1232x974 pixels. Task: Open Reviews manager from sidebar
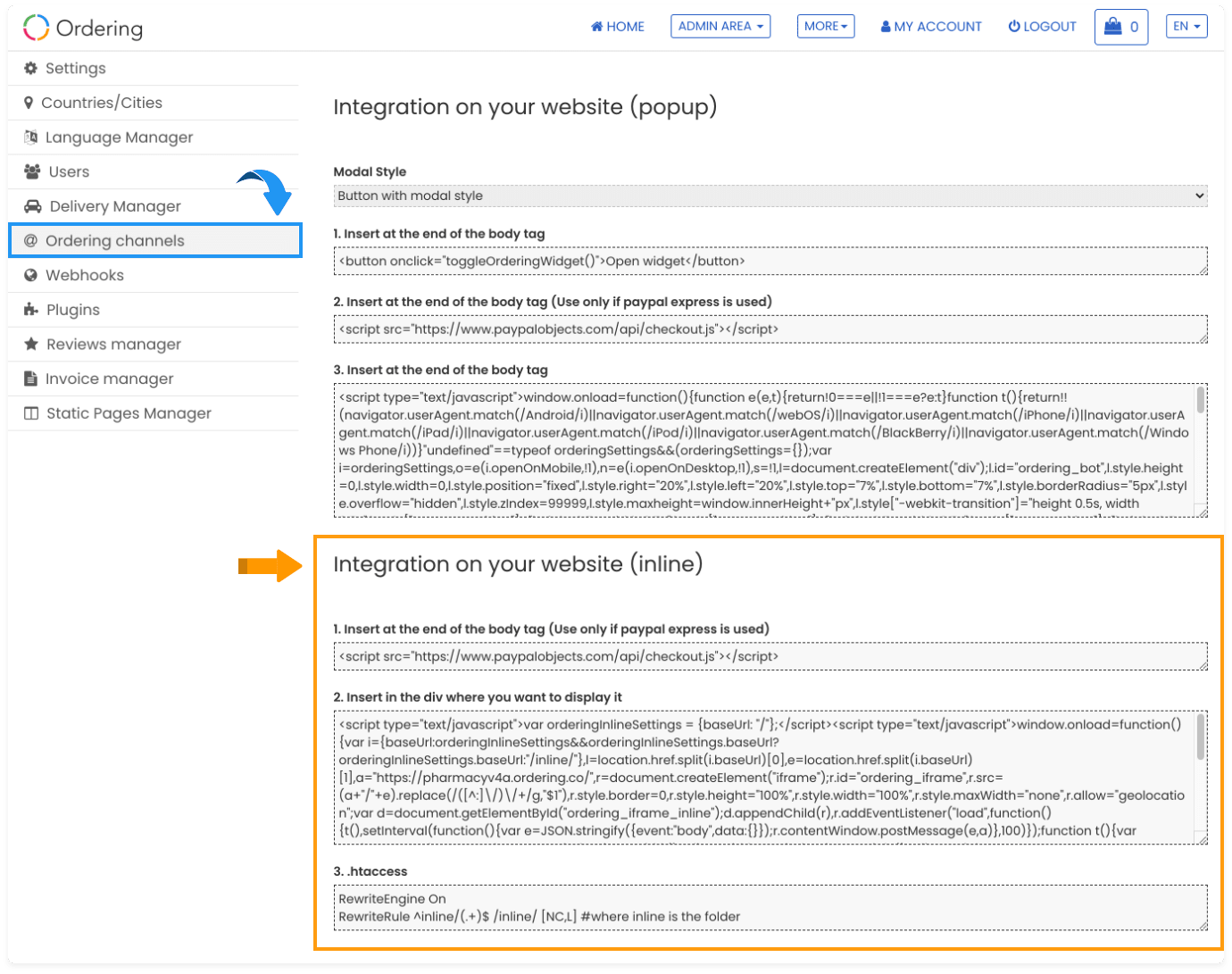(x=154, y=345)
